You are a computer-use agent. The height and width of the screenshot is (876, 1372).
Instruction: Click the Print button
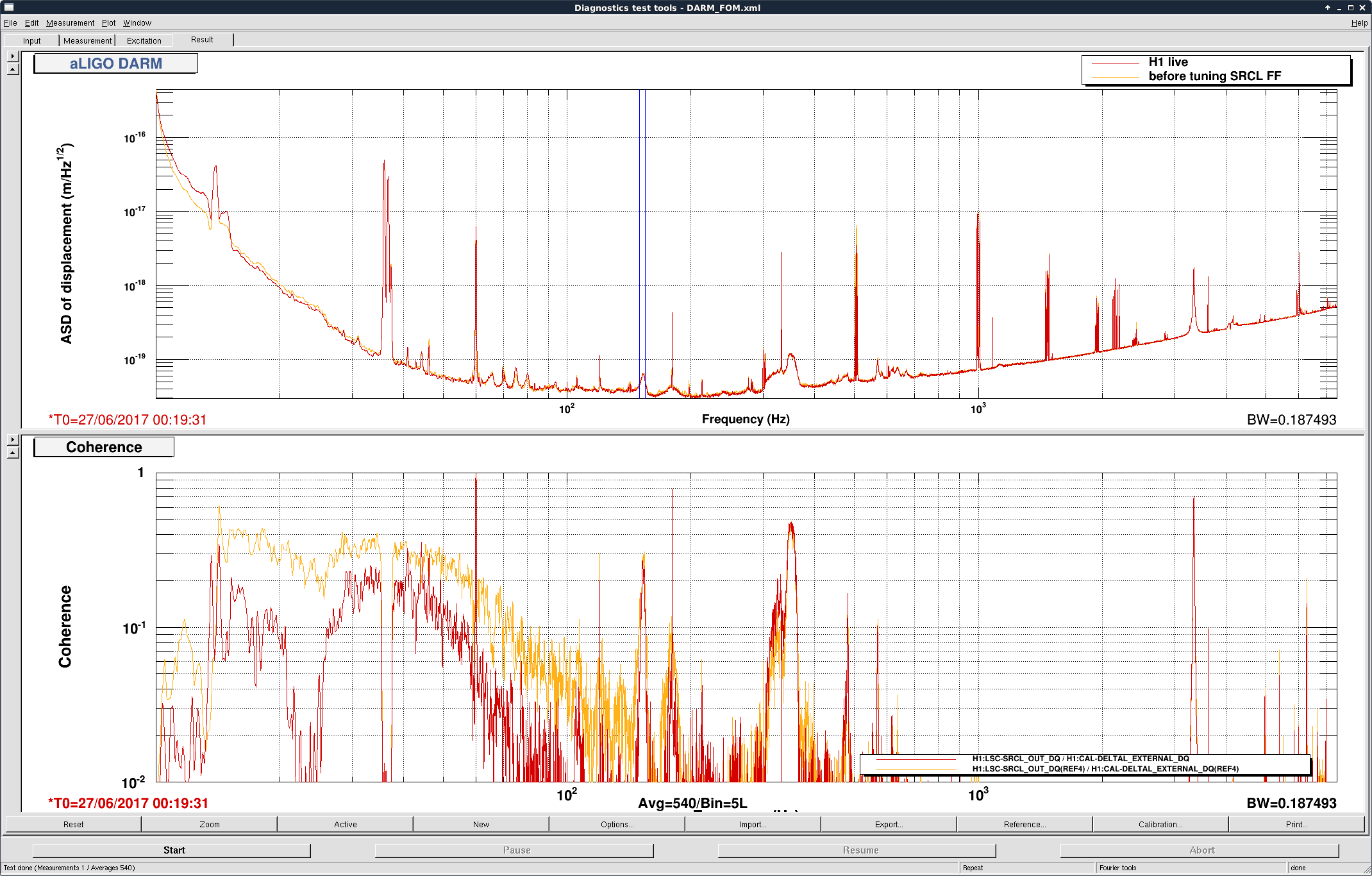1297,825
